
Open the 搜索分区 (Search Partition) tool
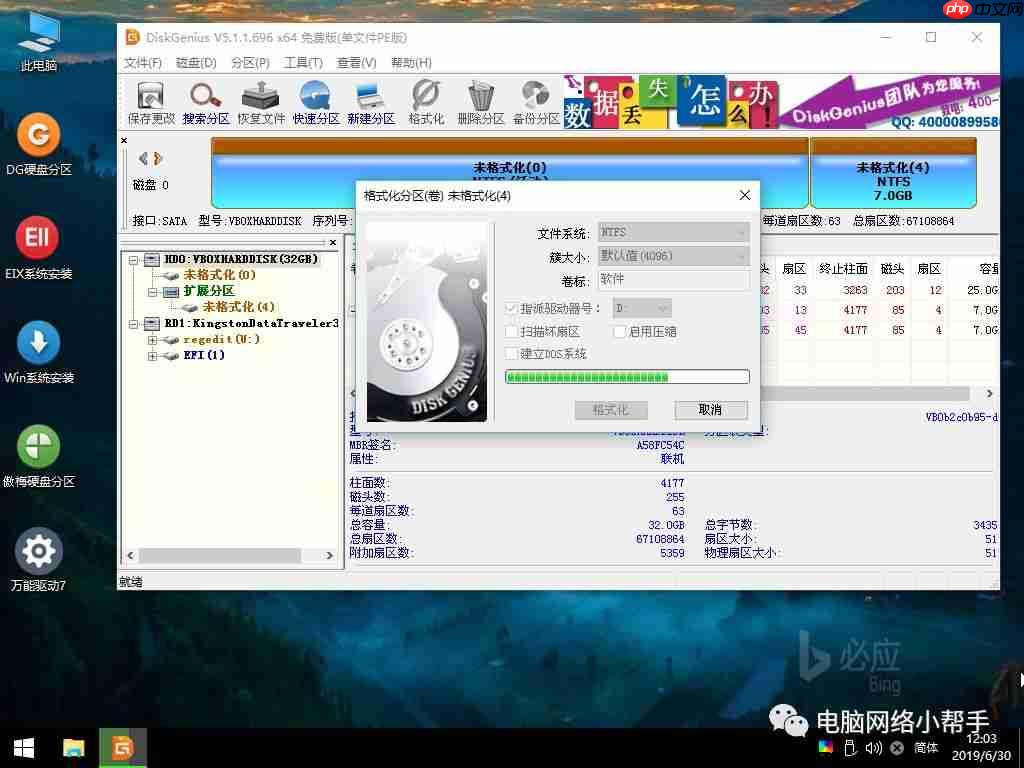[x=204, y=100]
